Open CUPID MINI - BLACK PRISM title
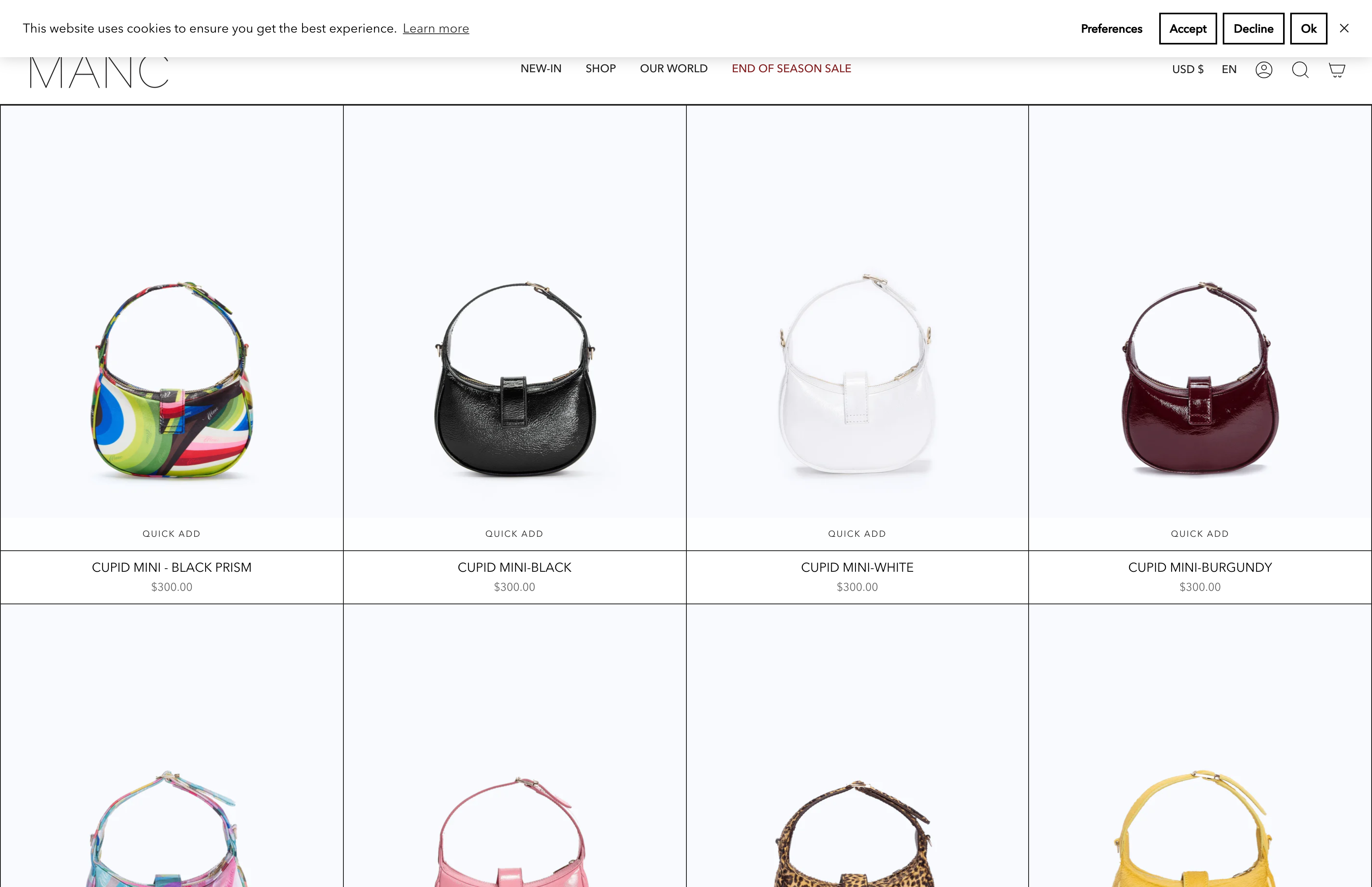The image size is (1372, 887). (x=171, y=567)
